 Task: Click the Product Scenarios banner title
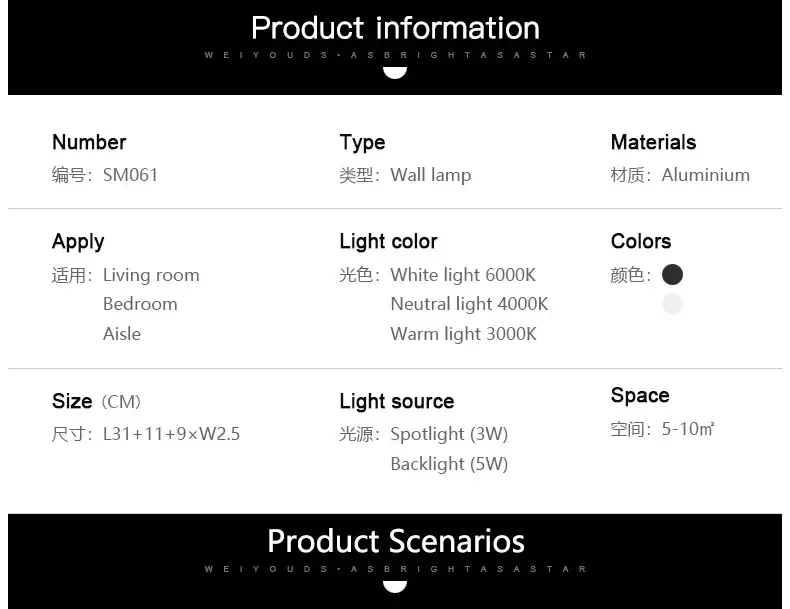(395, 542)
